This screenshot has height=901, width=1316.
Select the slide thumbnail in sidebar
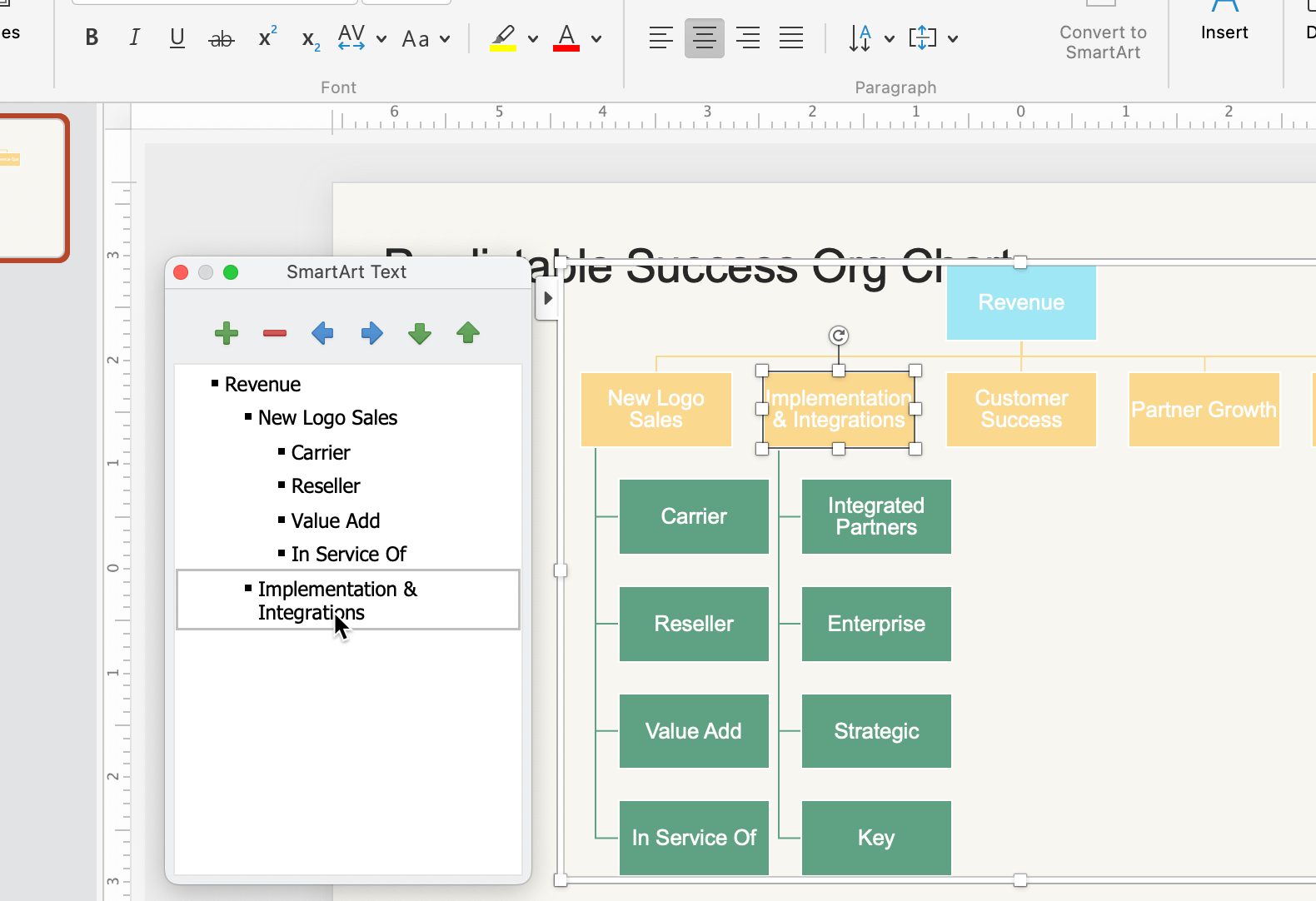32,188
